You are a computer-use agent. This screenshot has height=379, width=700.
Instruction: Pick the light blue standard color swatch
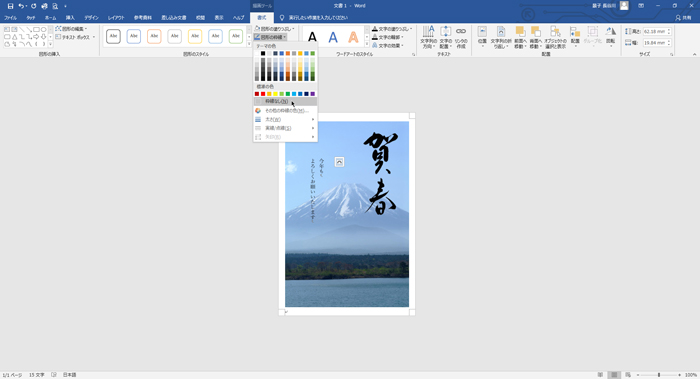tap(294, 94)
